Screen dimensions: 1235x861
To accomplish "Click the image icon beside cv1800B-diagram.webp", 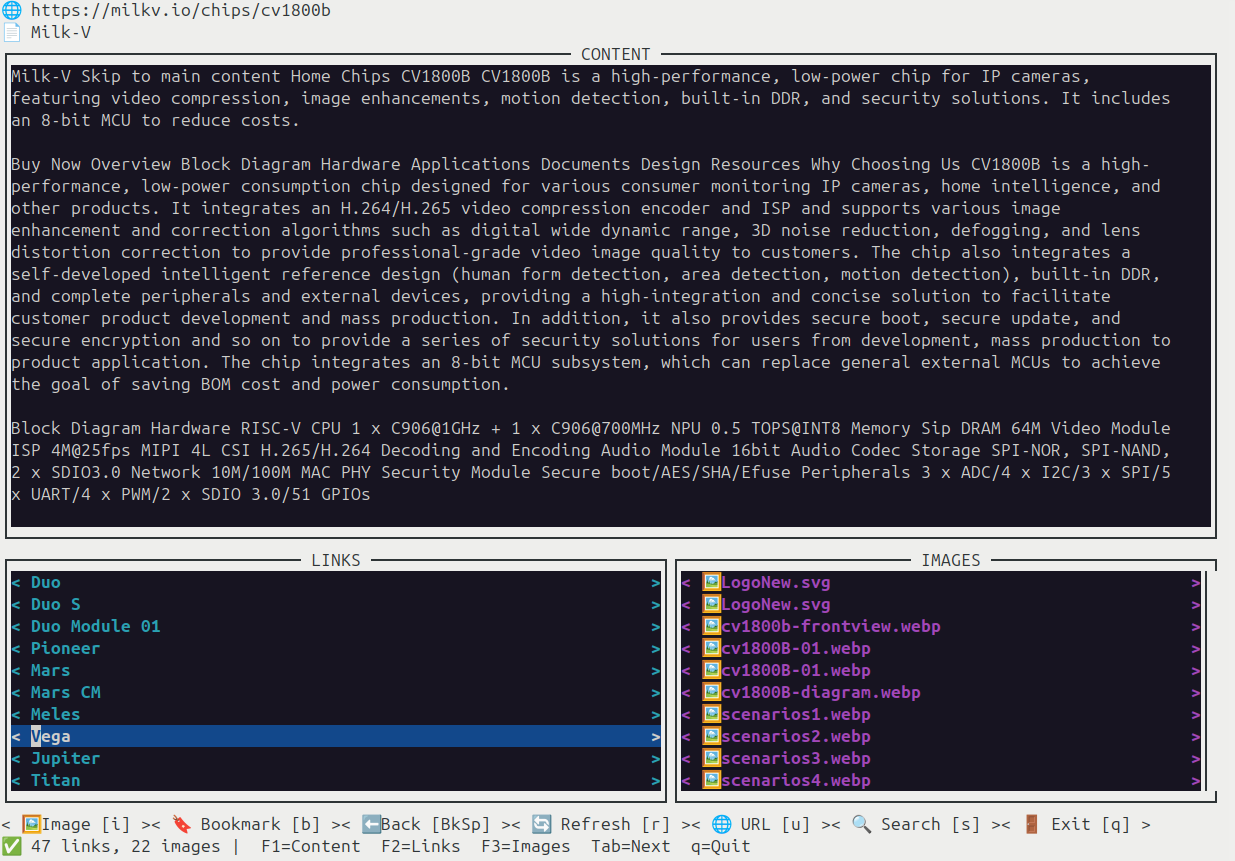I will [x=711, y=693].
